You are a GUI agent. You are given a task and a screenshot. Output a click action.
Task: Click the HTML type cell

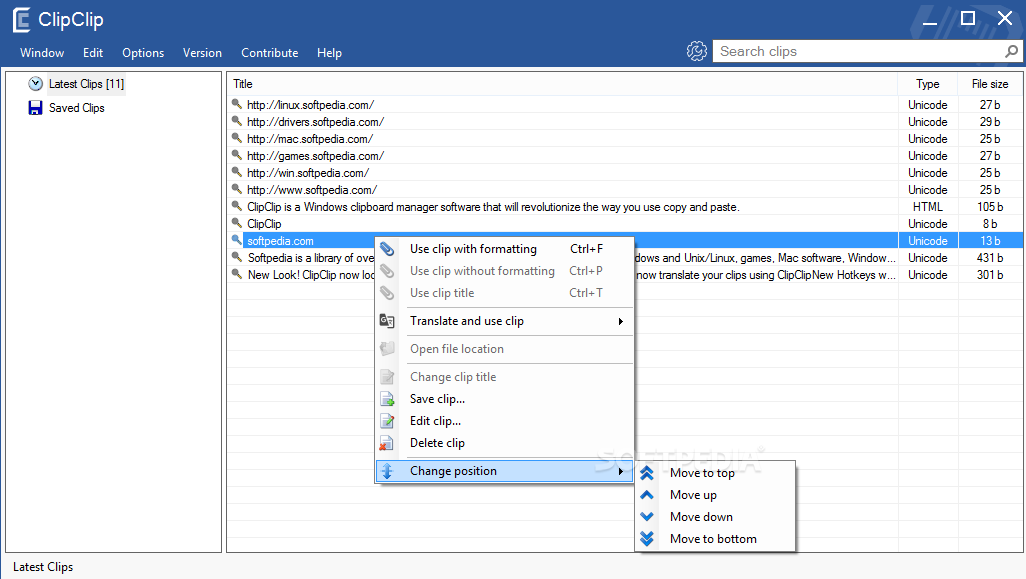tap(928, 207)
